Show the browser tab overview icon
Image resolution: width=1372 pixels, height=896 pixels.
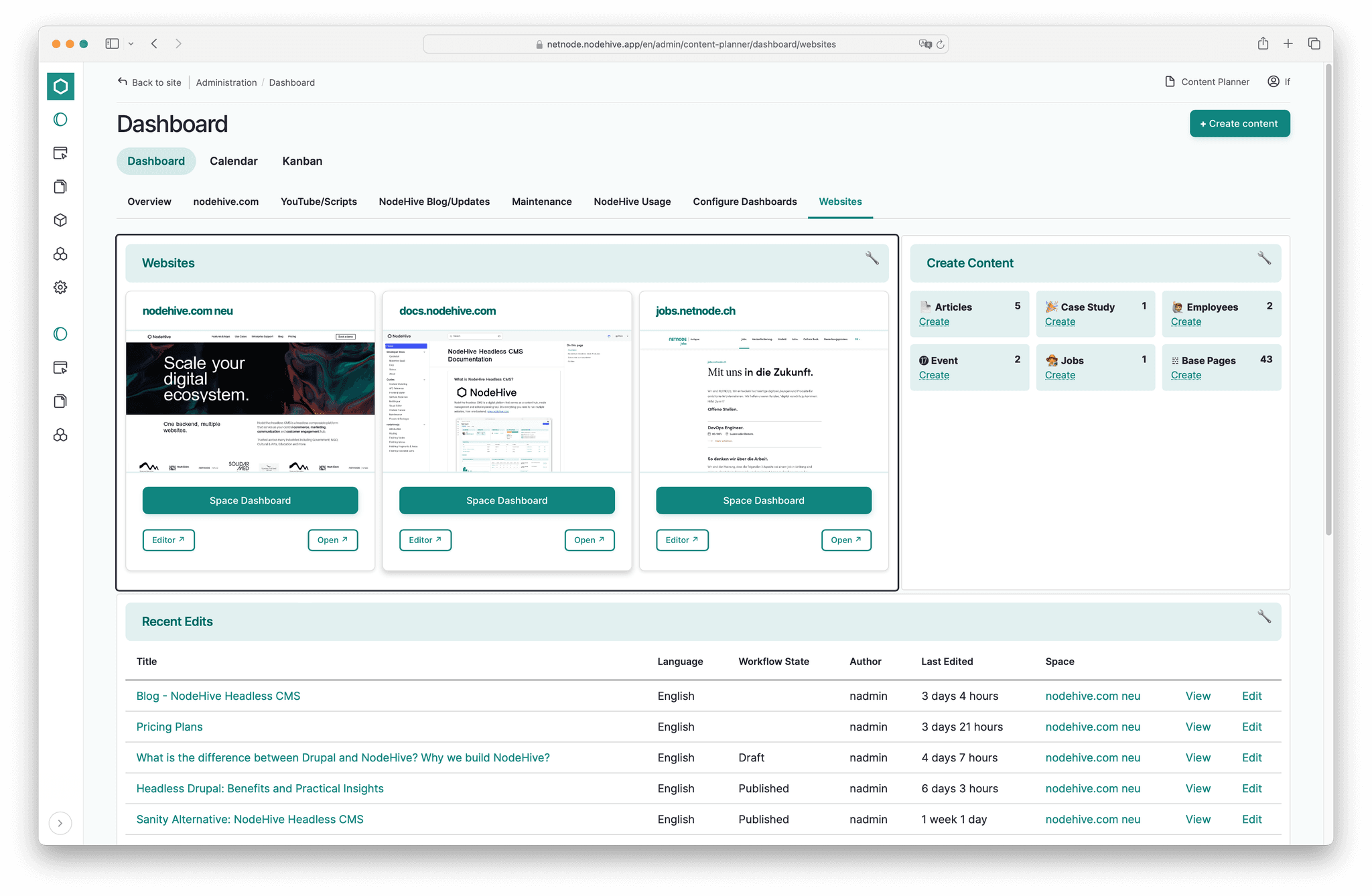point(1314,44)
